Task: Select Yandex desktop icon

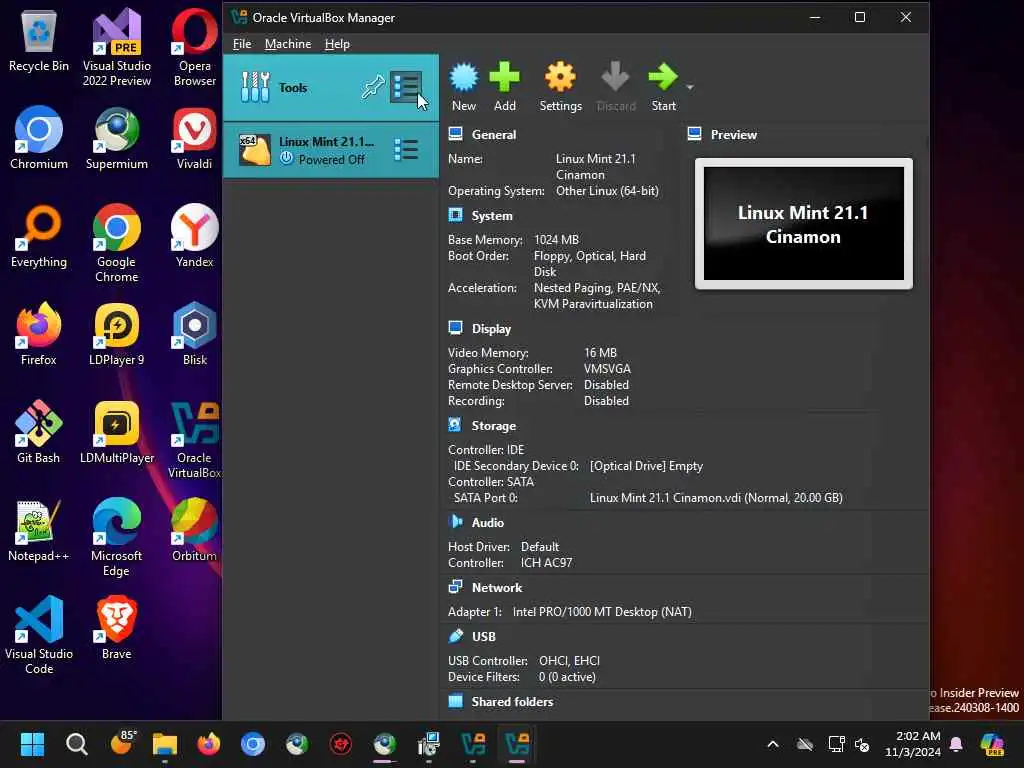Action: (x=195, y=236)
